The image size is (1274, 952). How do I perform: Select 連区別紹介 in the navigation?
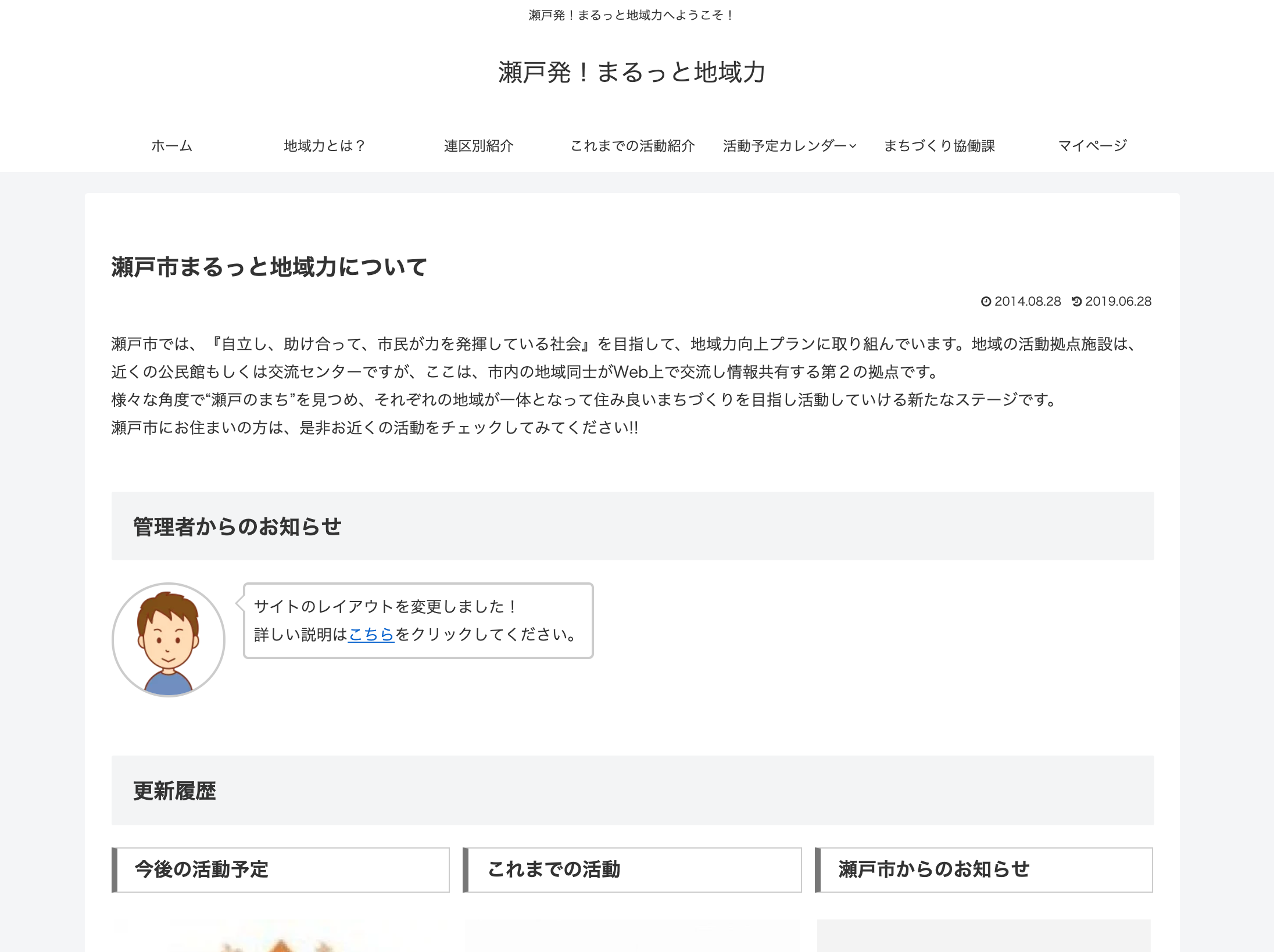tap(478, 146)
